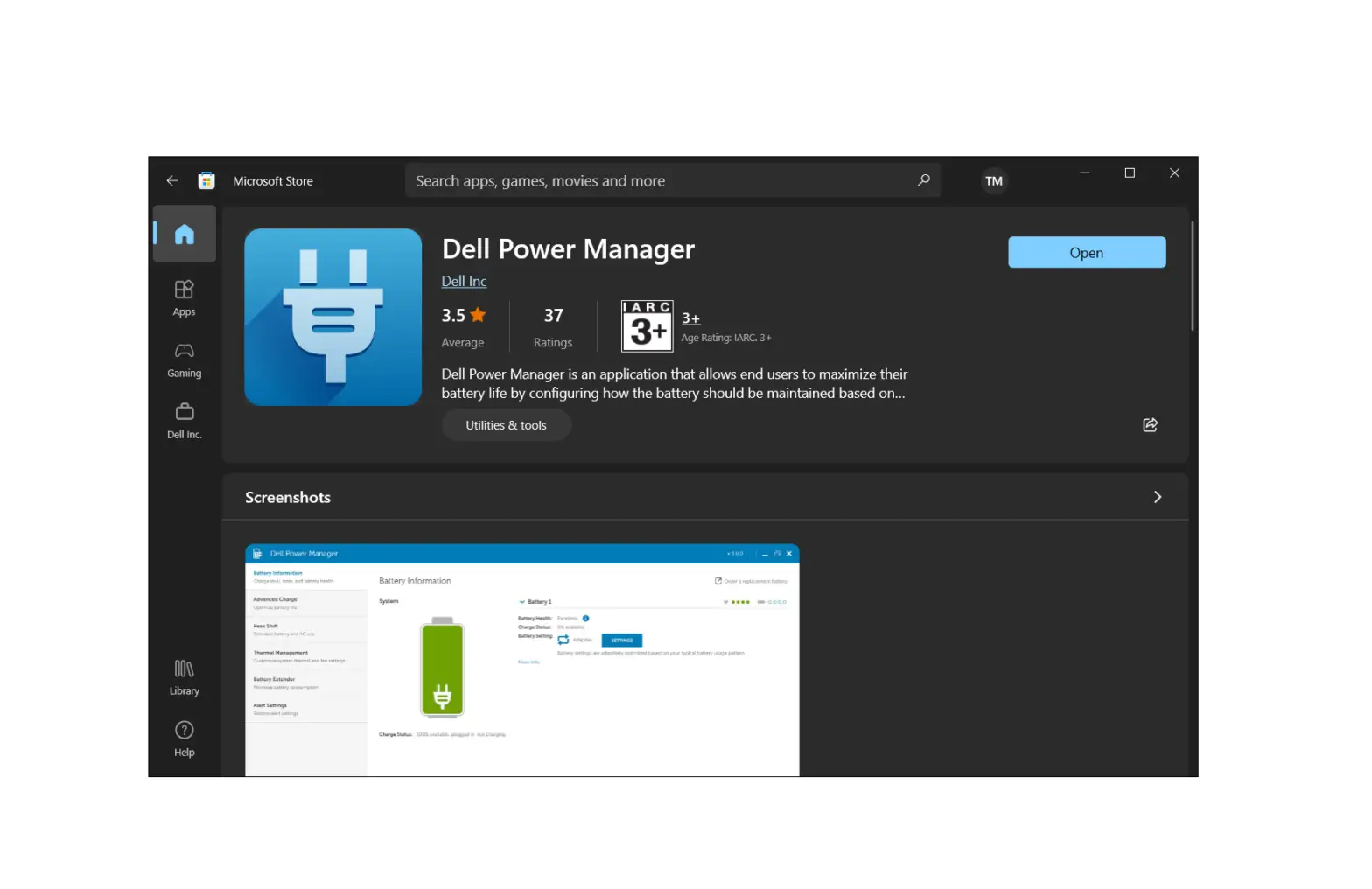Open the Battery Information screenshot thumbnail
1372x889 pixels.
pos(522,661)
